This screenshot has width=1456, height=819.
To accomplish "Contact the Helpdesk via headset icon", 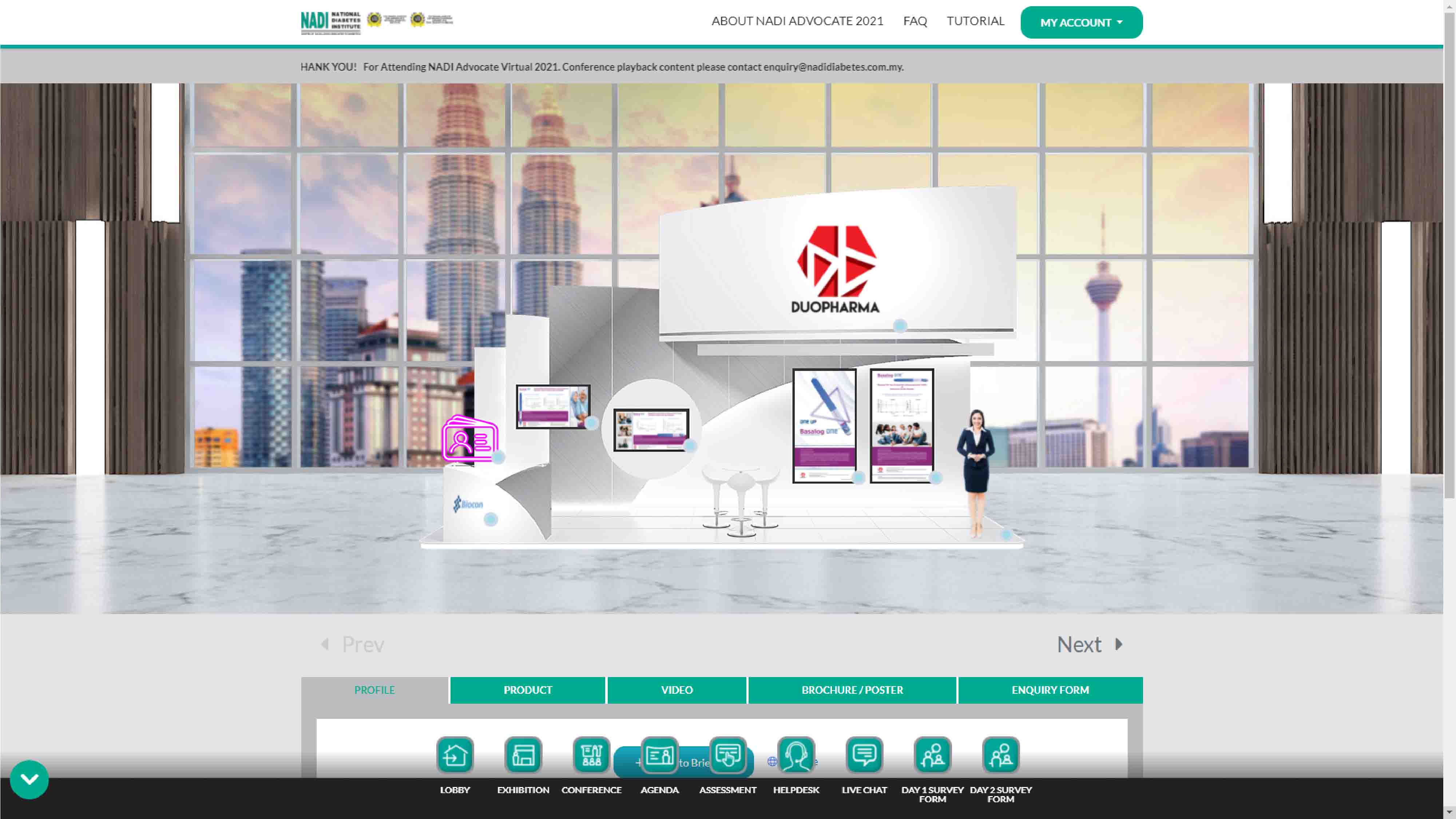I will [796, 755].
